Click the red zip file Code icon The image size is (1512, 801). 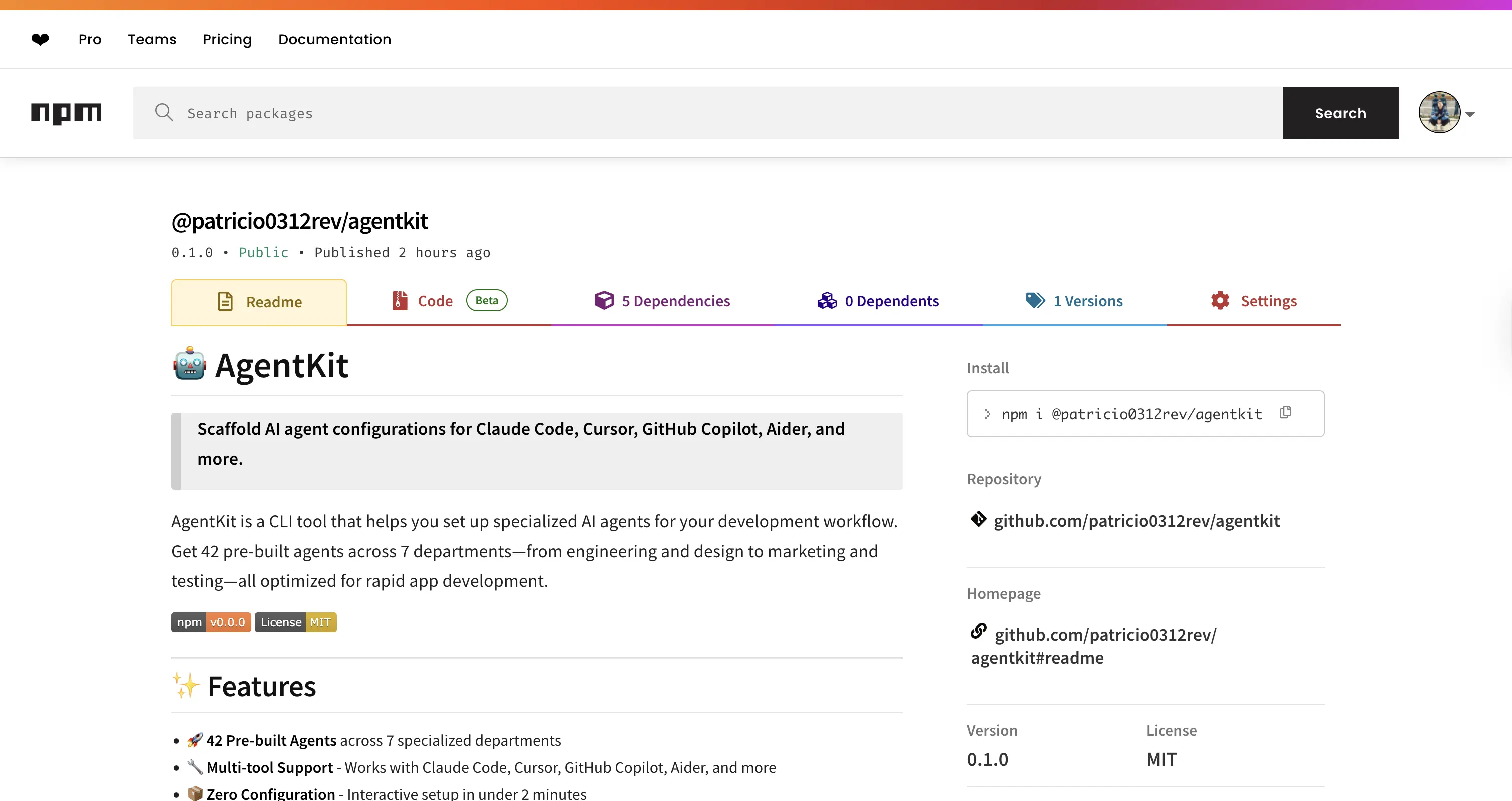(400, 300)
